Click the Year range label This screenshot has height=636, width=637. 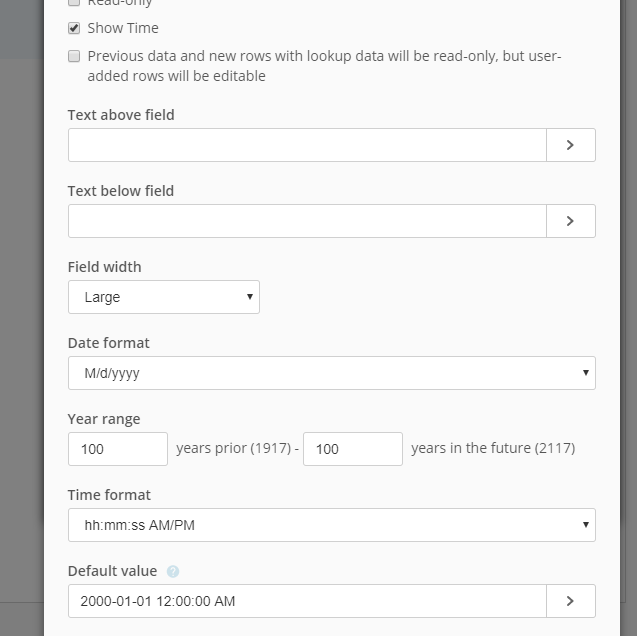104,419
